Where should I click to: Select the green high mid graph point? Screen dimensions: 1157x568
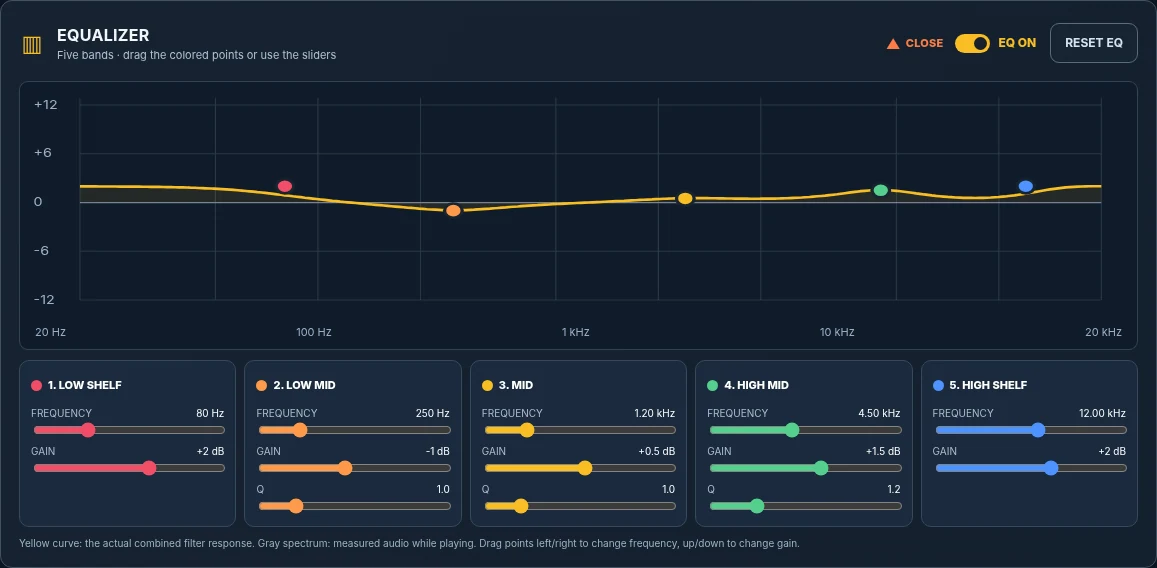(x=880, y=190)
